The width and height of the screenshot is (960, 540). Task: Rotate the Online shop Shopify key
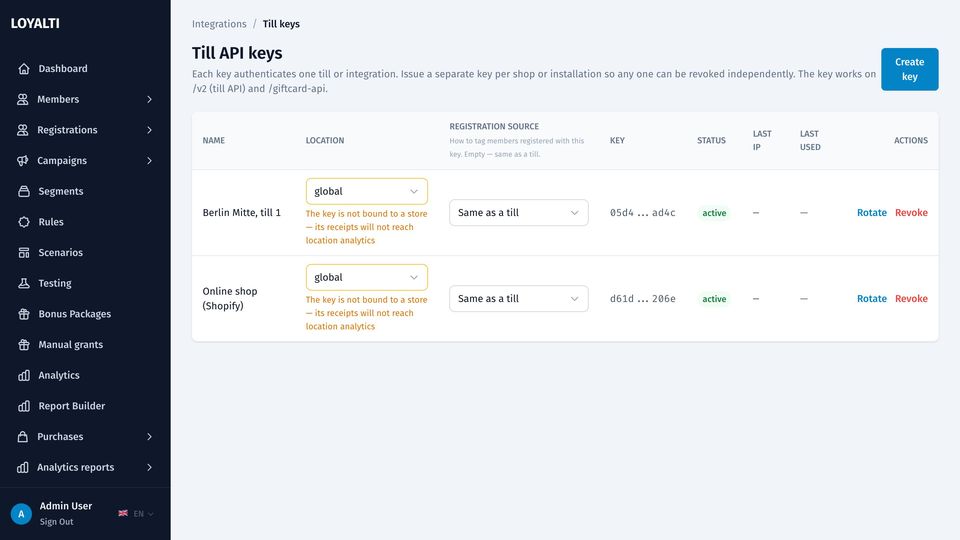pyautogui.click(x=871, y=298)
